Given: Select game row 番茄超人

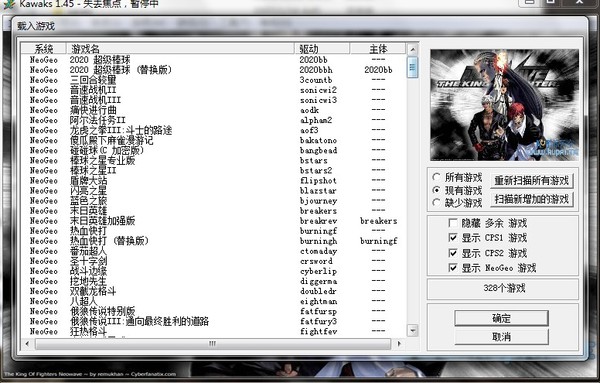Looking at the screenshot, I should point(213,251).
